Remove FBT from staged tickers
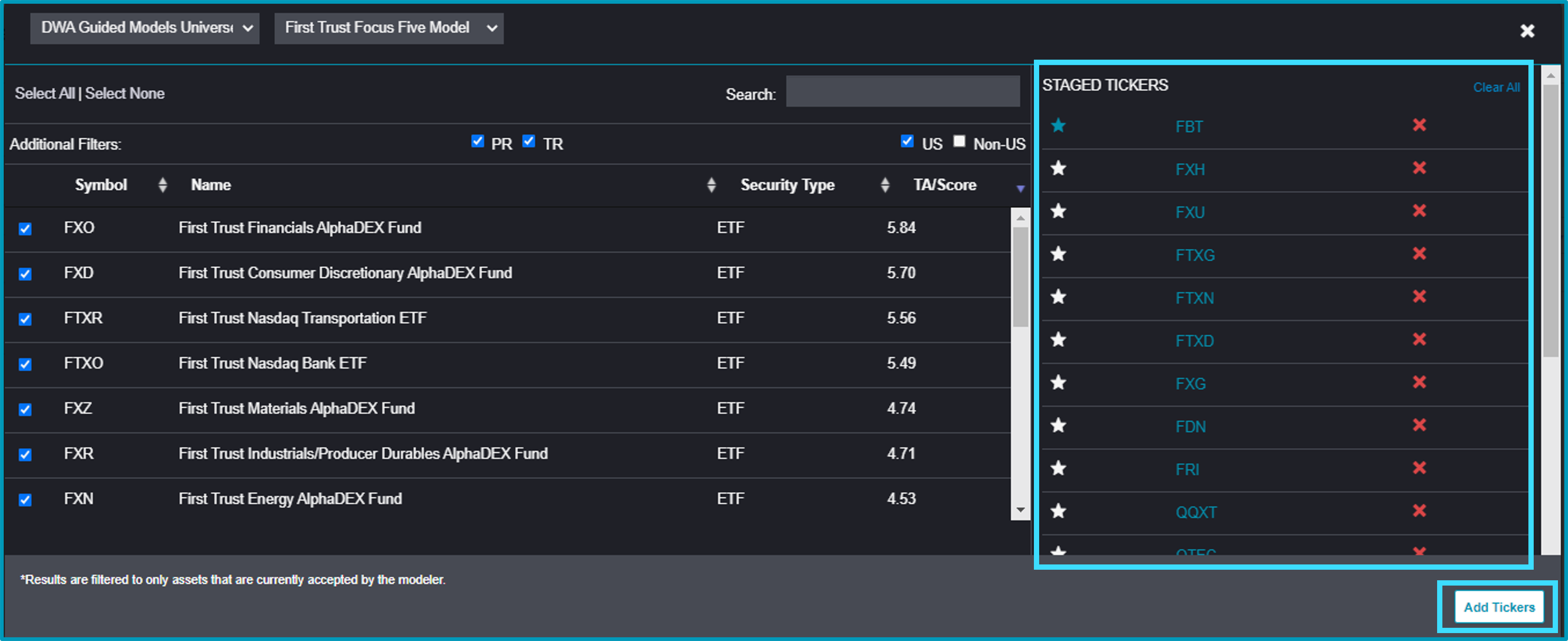This screenshot has width=1568, height=641. click(1420, 125)
